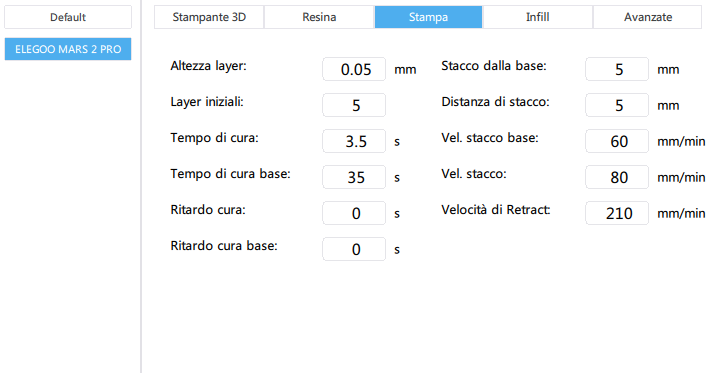Edit the Altezza layer value field
Viewport: 716px width, 380px height.
[354, 69]
